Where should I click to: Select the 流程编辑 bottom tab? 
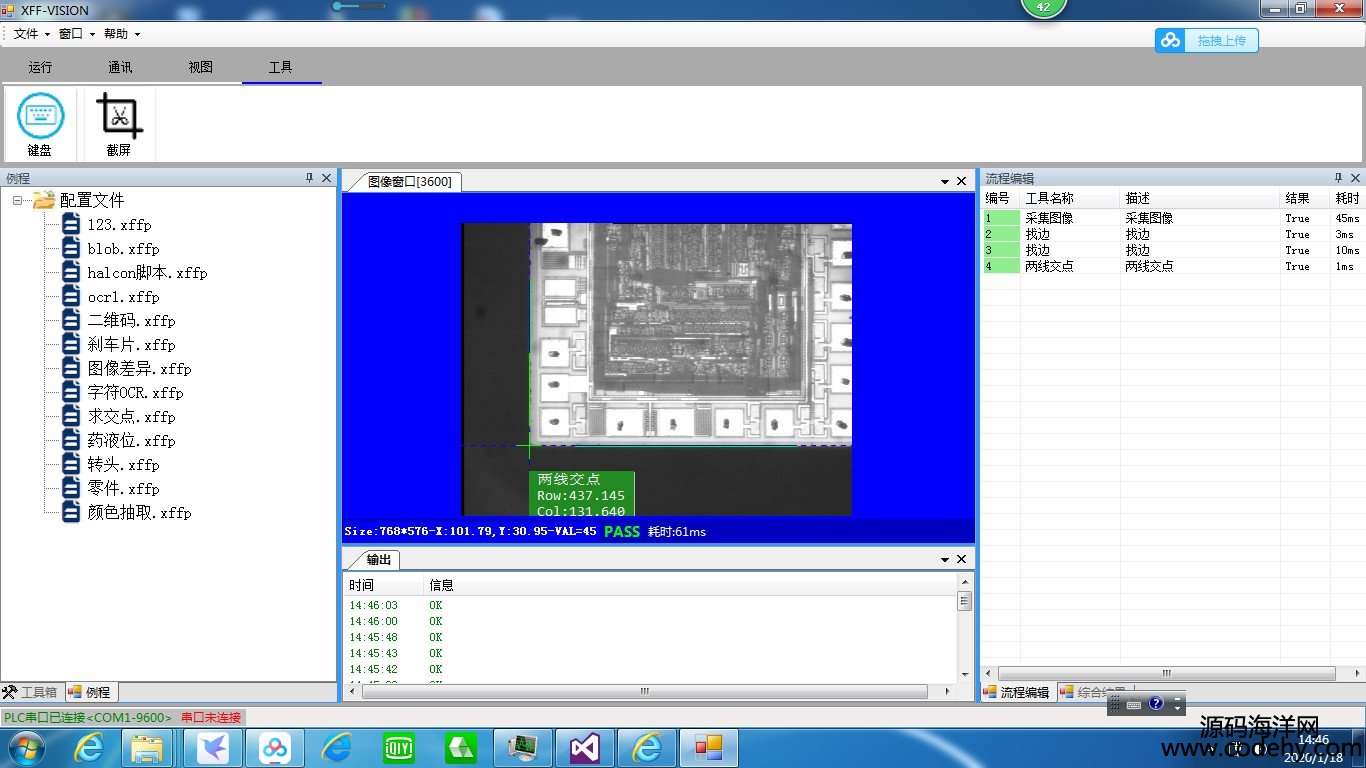click(x=1017, y=692)
